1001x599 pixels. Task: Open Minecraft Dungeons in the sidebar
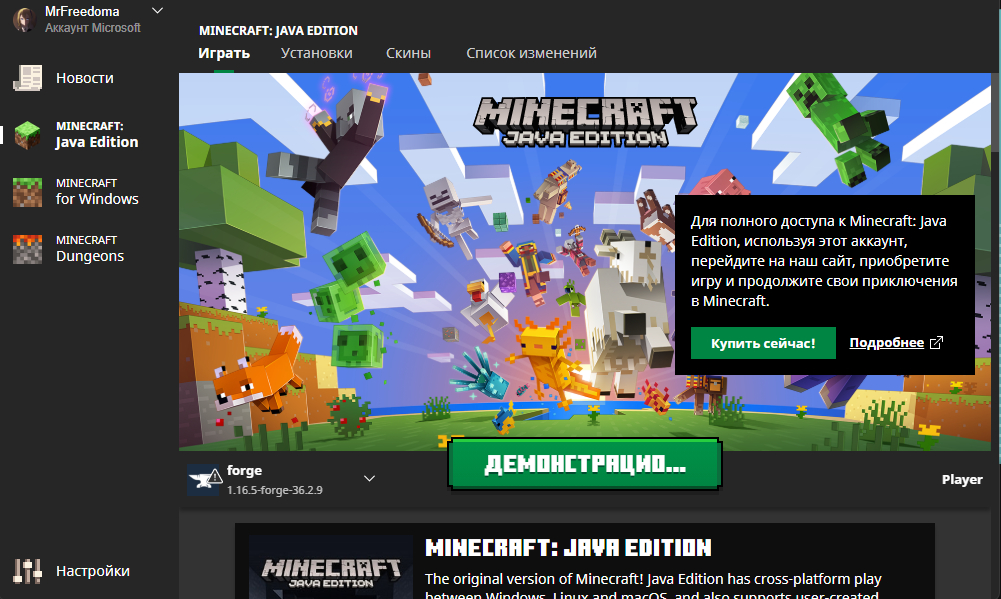89,249
